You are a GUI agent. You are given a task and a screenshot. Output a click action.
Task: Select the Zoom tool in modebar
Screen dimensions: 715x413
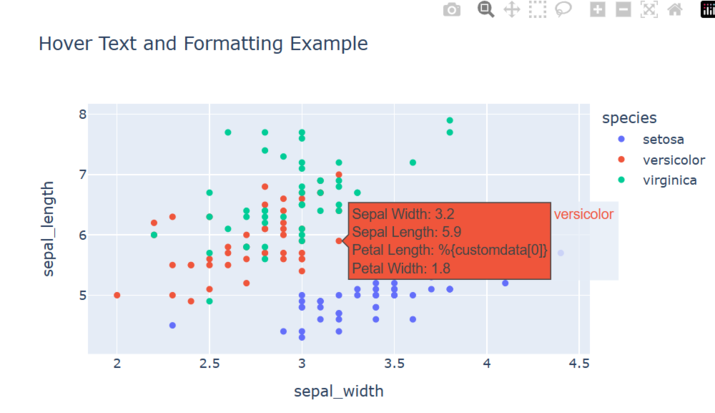[485, 10]
